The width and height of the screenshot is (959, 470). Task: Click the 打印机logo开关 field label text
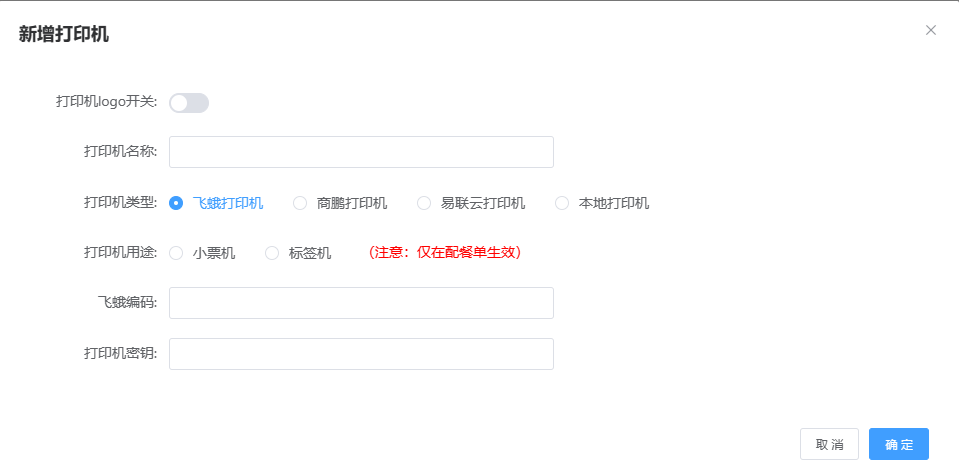[x=106, y=102]
